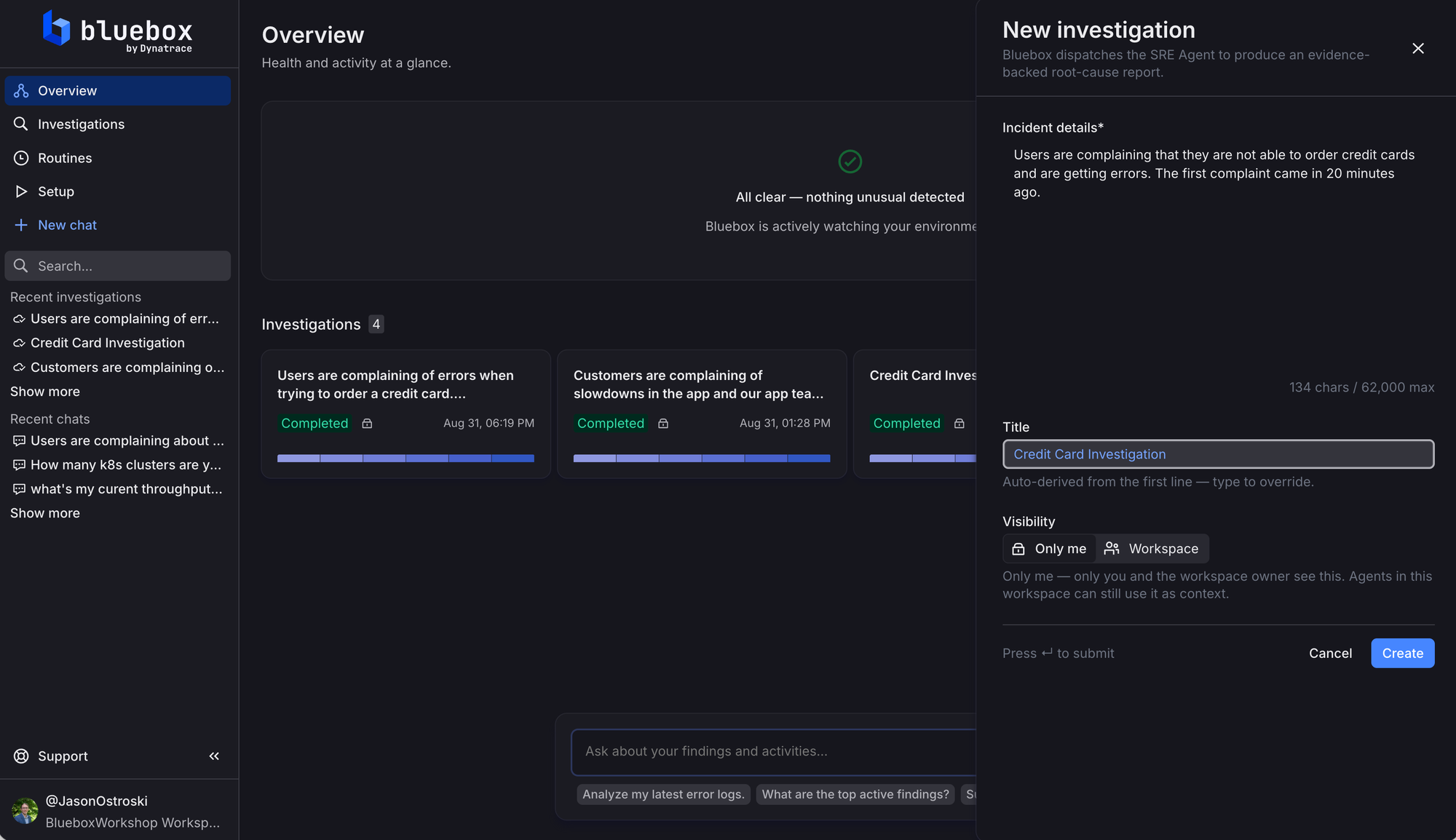Click the Title input field
This screenshot has height=840, width=1456.
[x=1218, y=454]
